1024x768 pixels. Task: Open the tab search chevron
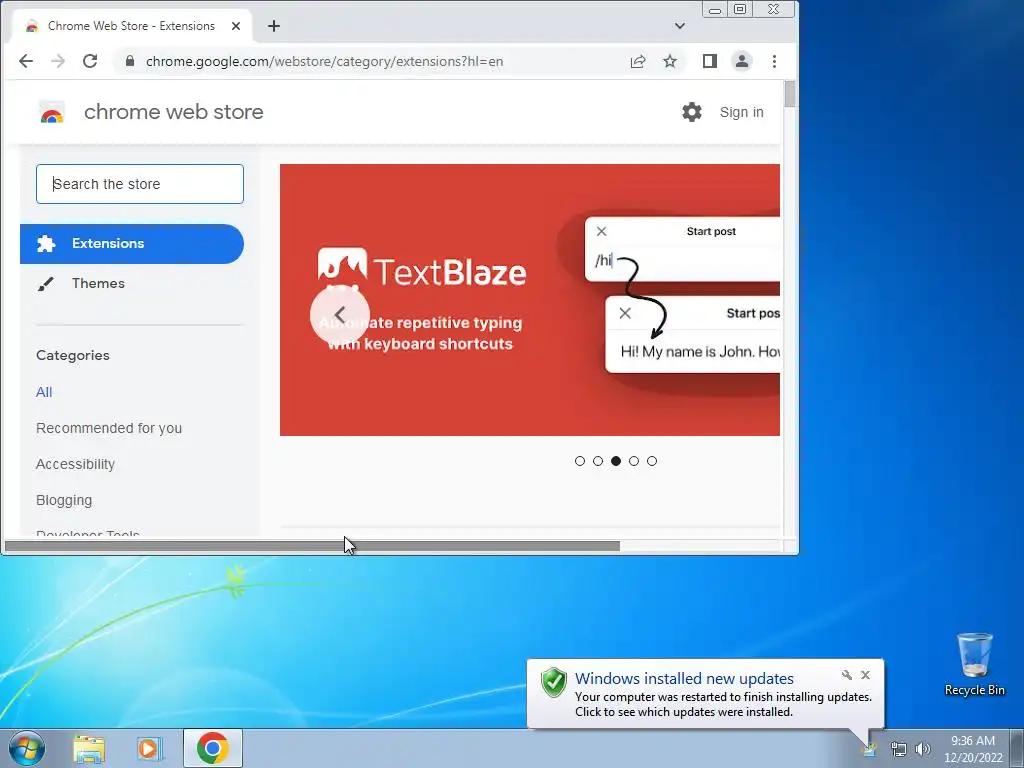(680, 26)
